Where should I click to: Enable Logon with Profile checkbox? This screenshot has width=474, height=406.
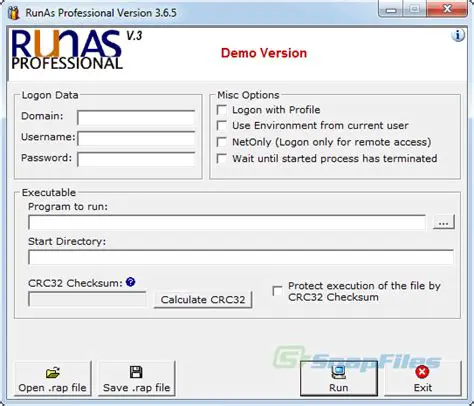pos(222,110)
